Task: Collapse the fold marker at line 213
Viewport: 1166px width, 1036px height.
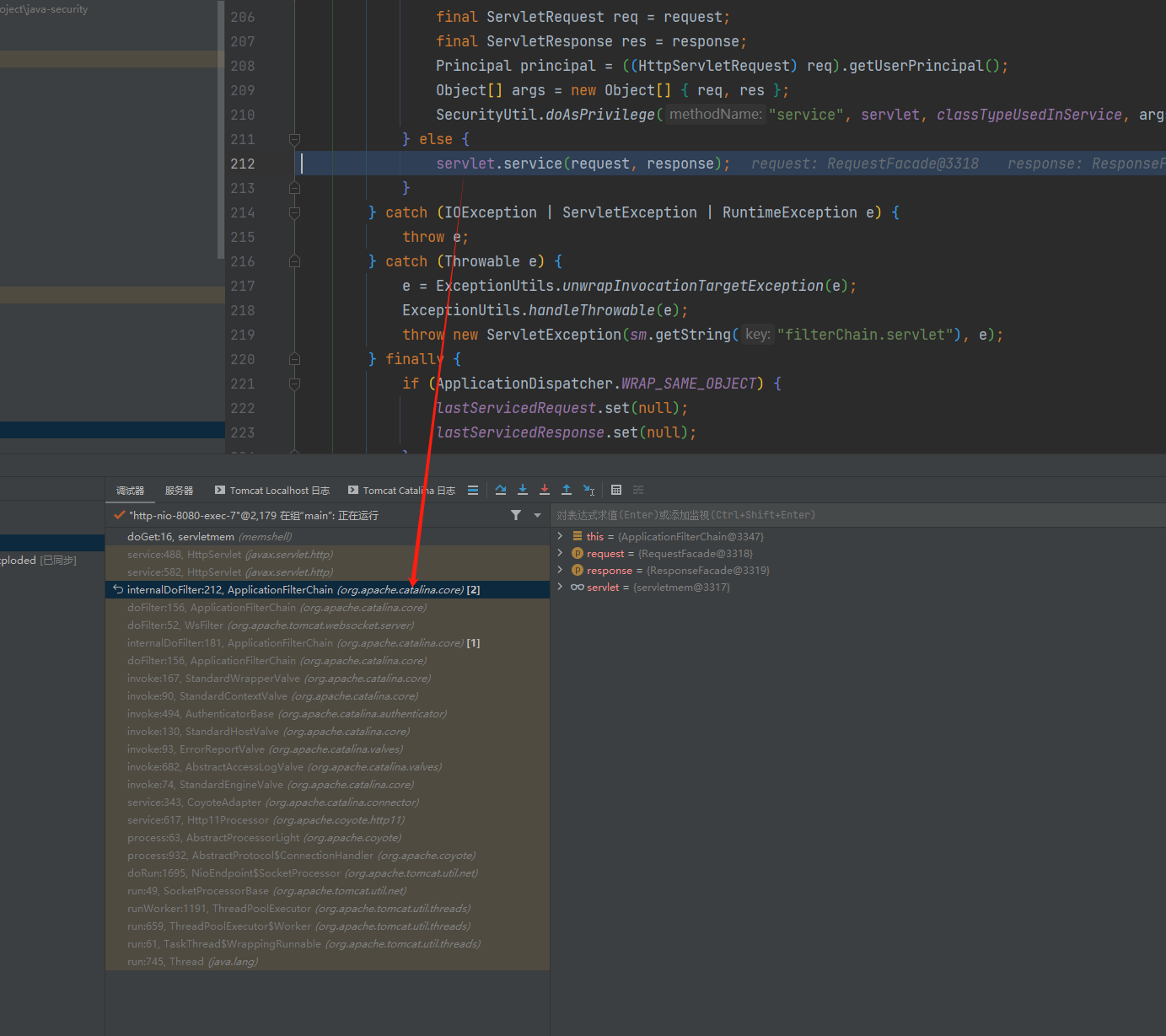Action: click(294, 188)
